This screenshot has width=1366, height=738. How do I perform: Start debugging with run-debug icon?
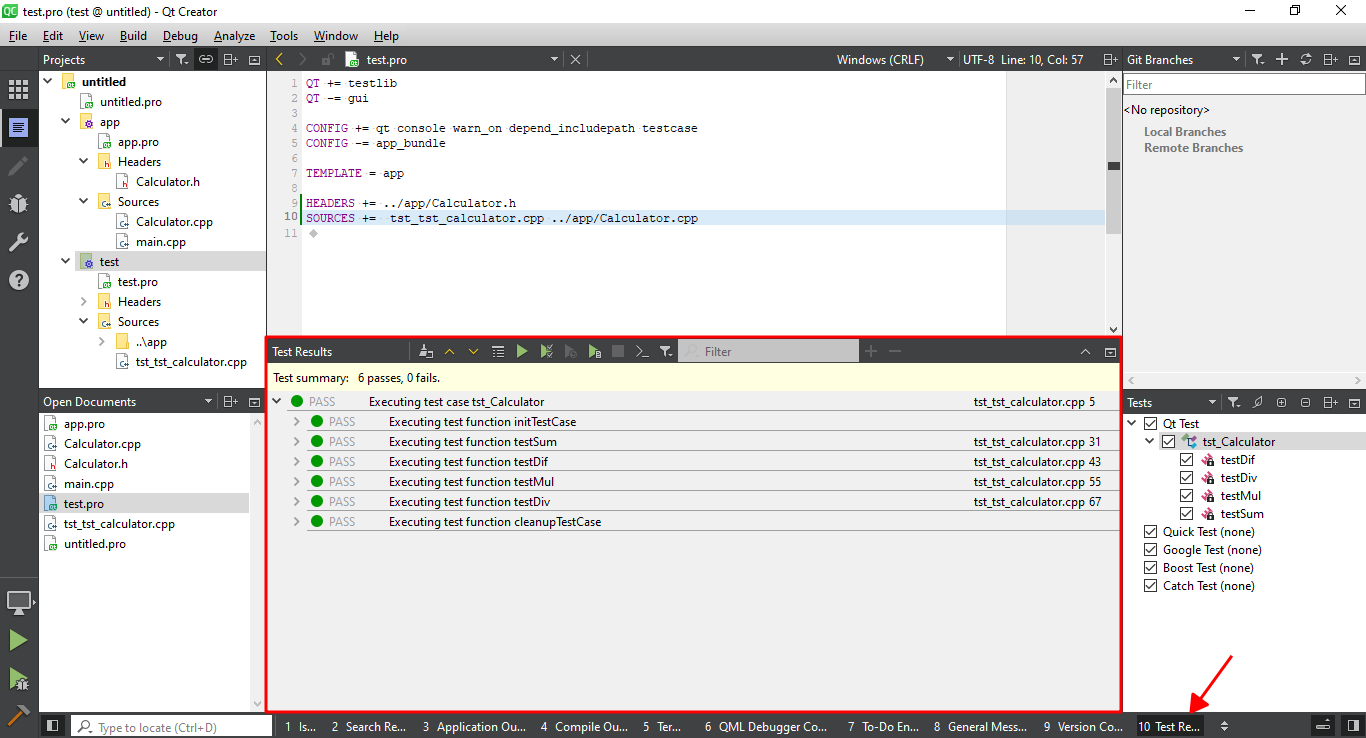tap(18, 679)
